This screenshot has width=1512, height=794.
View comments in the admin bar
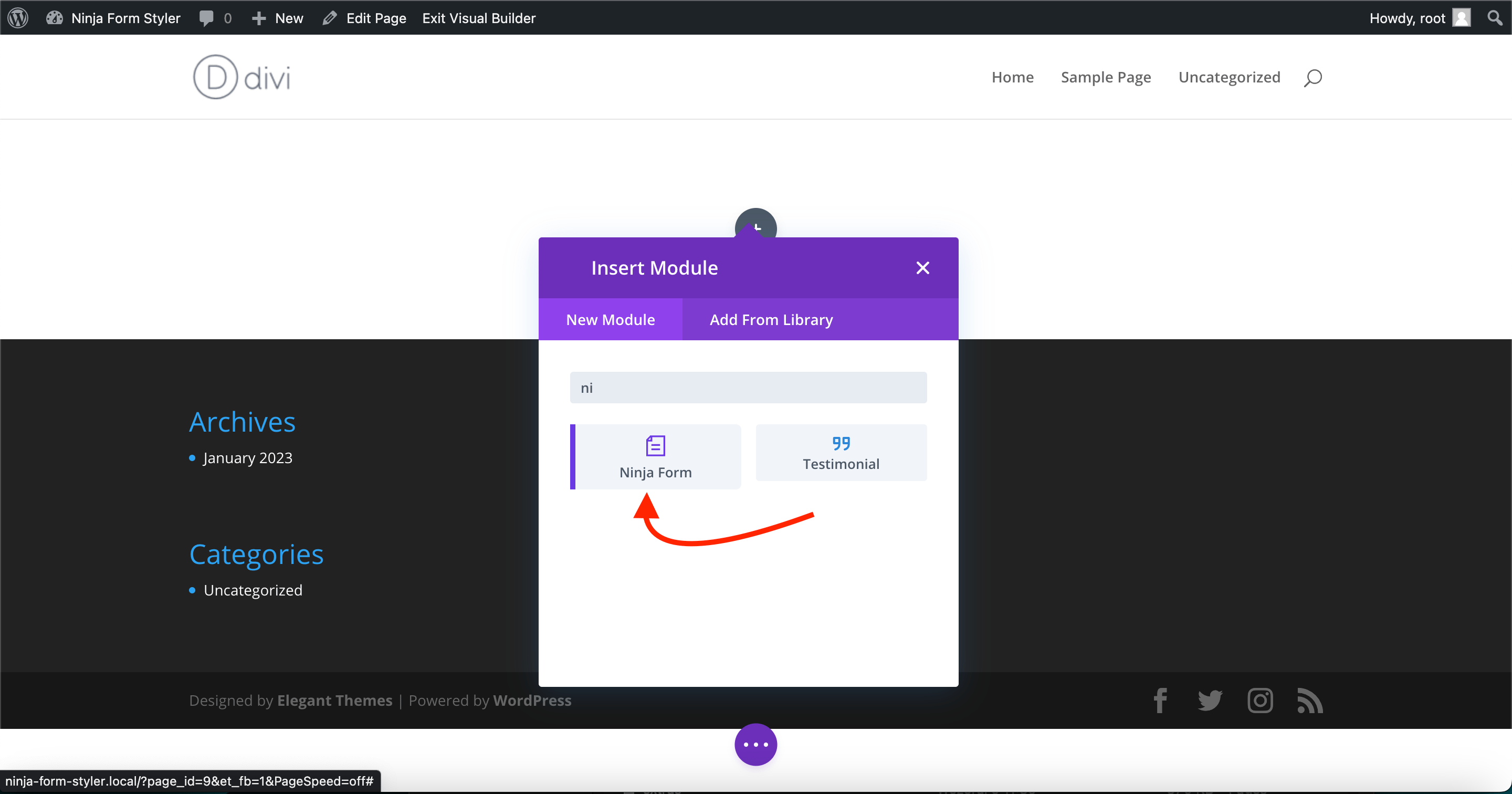[215, 18]
